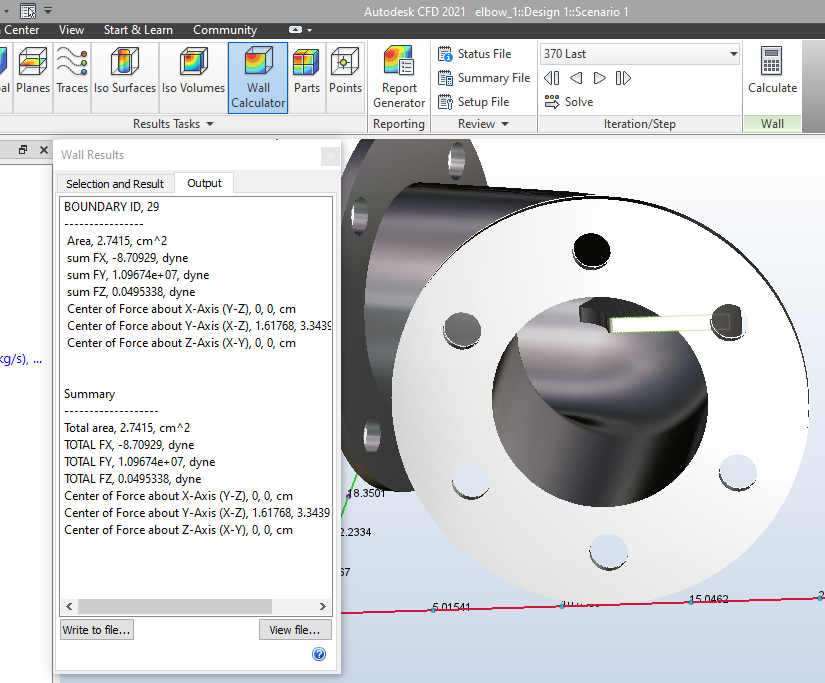
Task: Click the quick access toolbar icon
Action: (28, 11)
